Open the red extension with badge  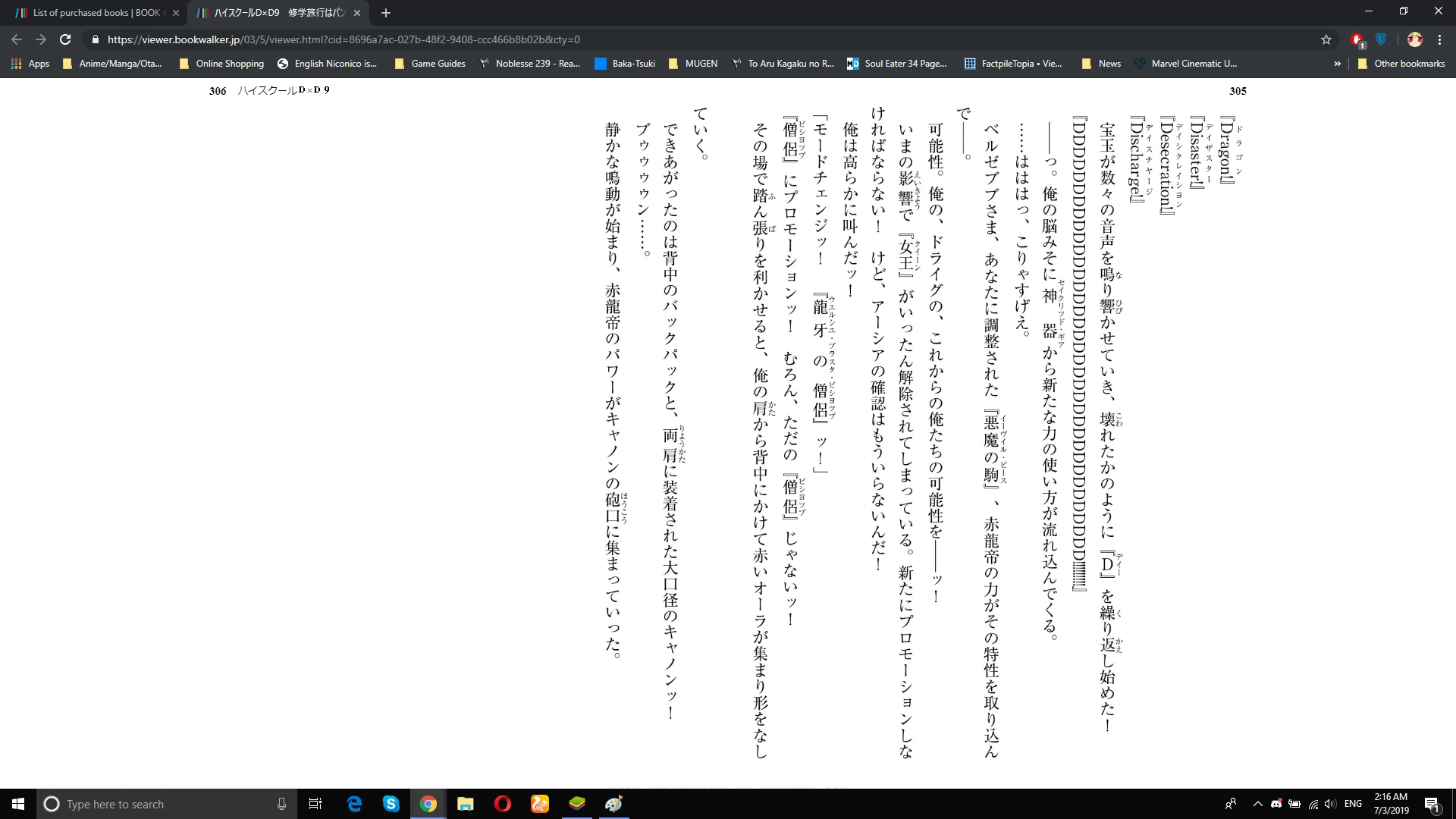coord(1357,39)
